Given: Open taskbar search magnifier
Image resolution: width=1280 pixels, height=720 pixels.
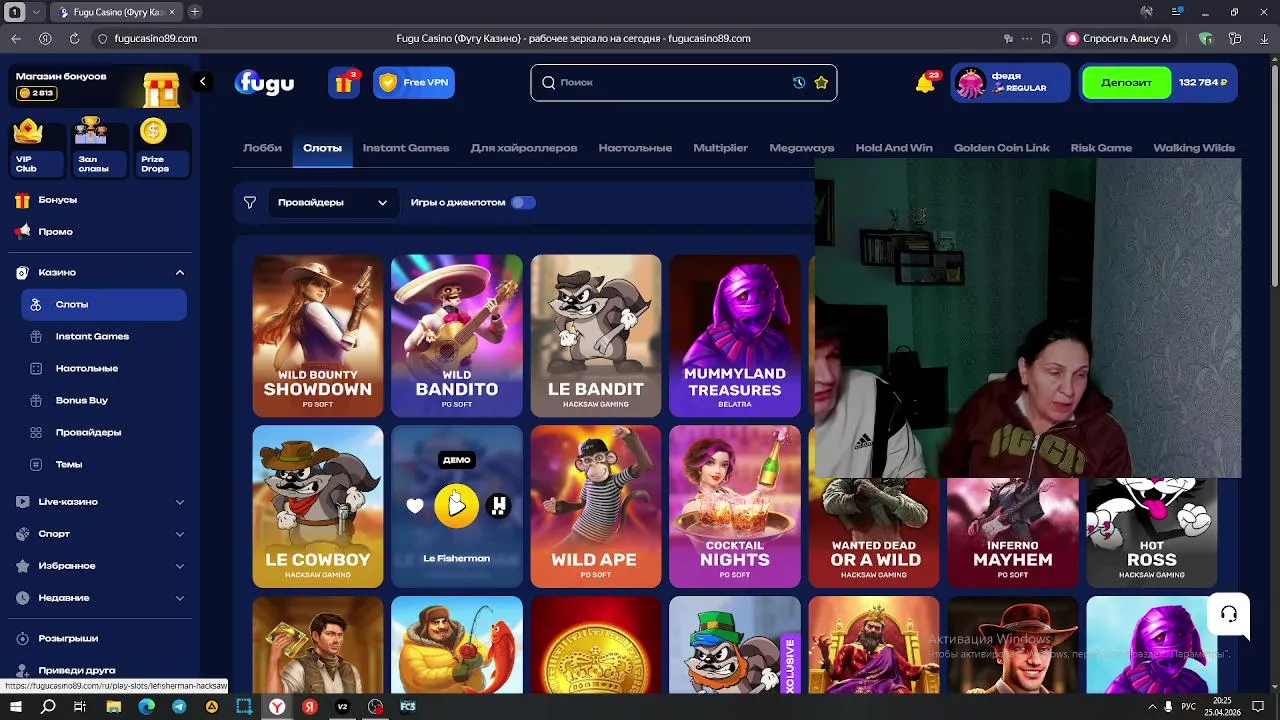Looking at the screenshot, I should click(x=48, y=706).
